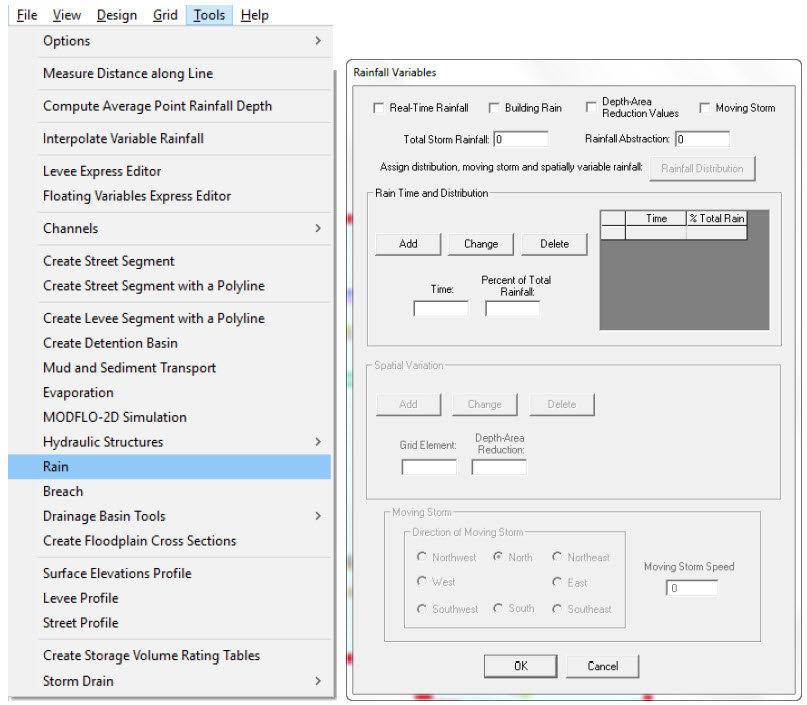Enable the Real-Time Rainfall checkbox
The height and width of the screenshot is (705, 807).
(379, 108)
